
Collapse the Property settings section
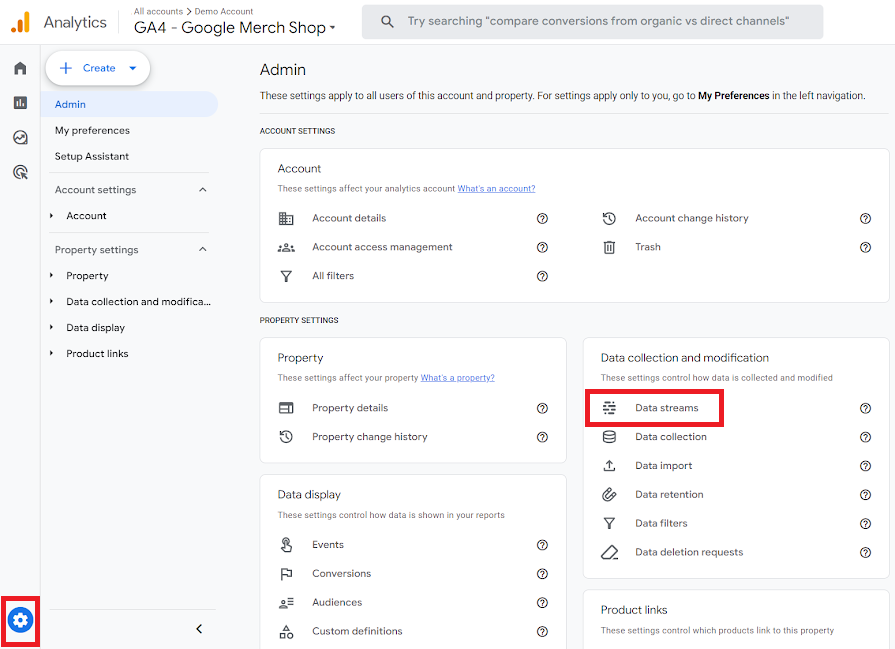point(203,249)
